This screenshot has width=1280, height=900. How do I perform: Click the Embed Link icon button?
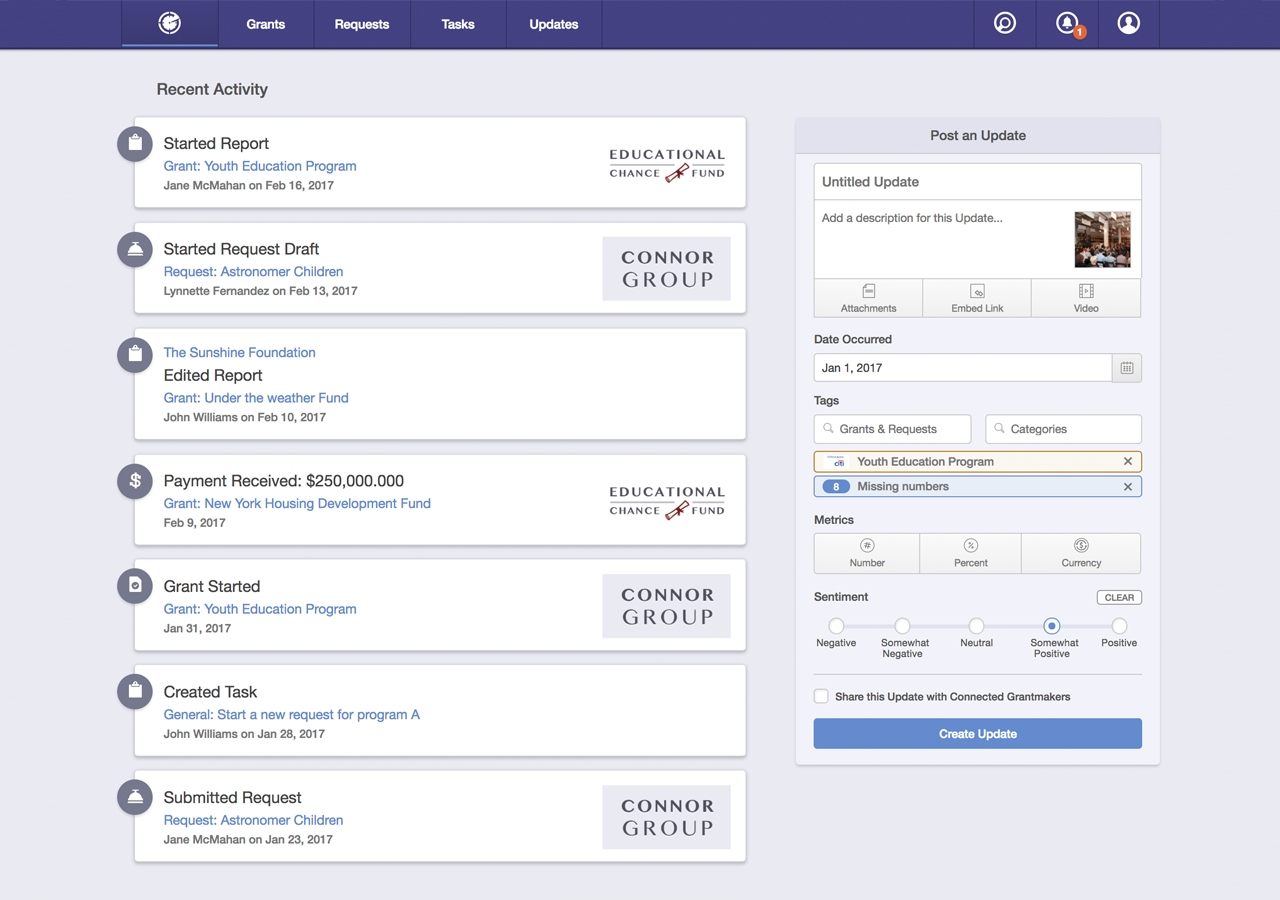pos(977,298)
